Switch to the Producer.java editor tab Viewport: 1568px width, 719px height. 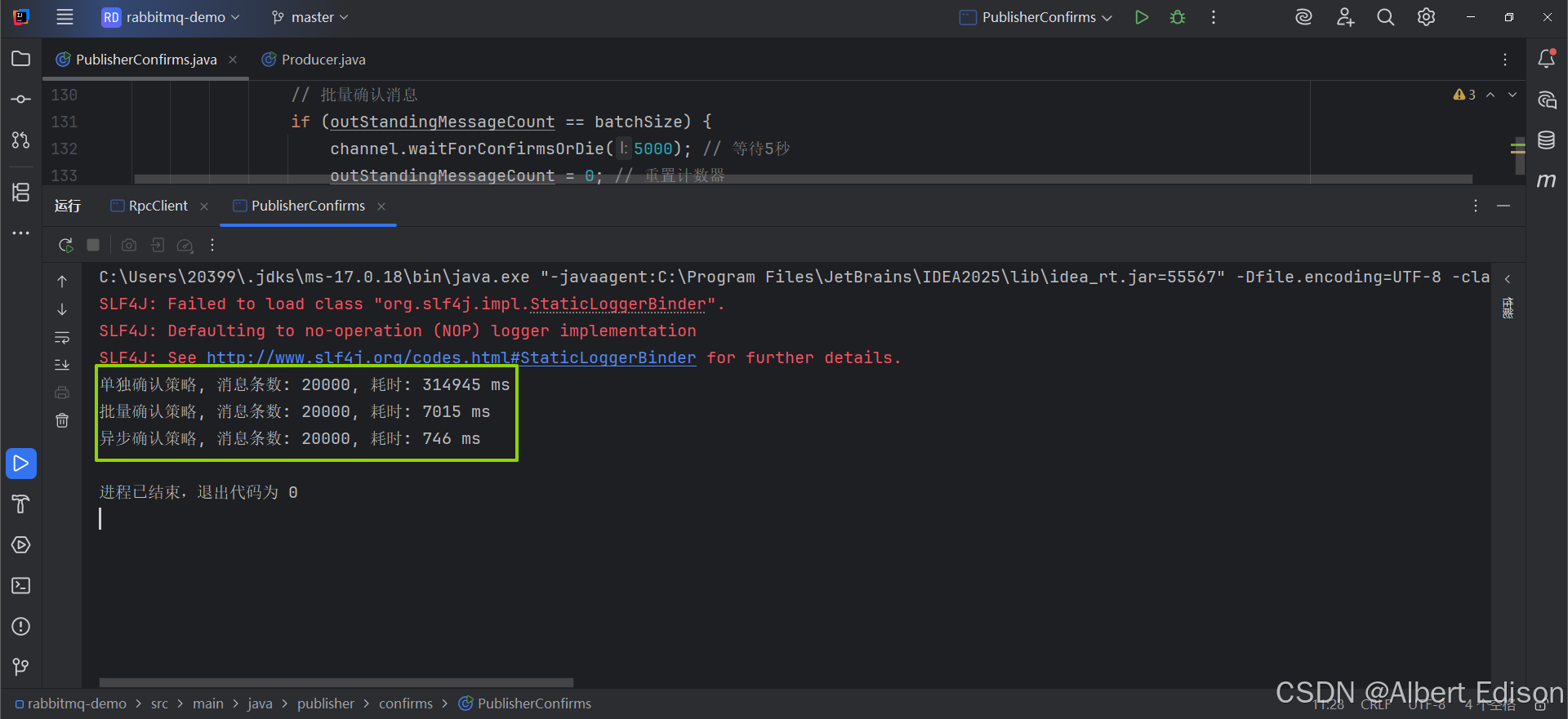click(x=314, y=60)
